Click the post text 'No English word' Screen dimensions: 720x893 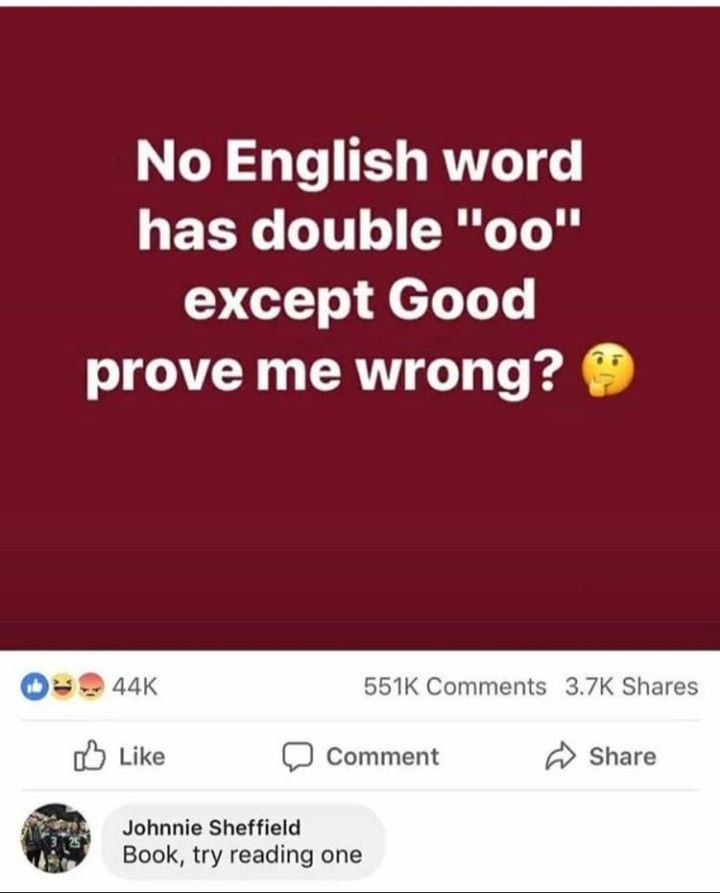coord(359,161)
